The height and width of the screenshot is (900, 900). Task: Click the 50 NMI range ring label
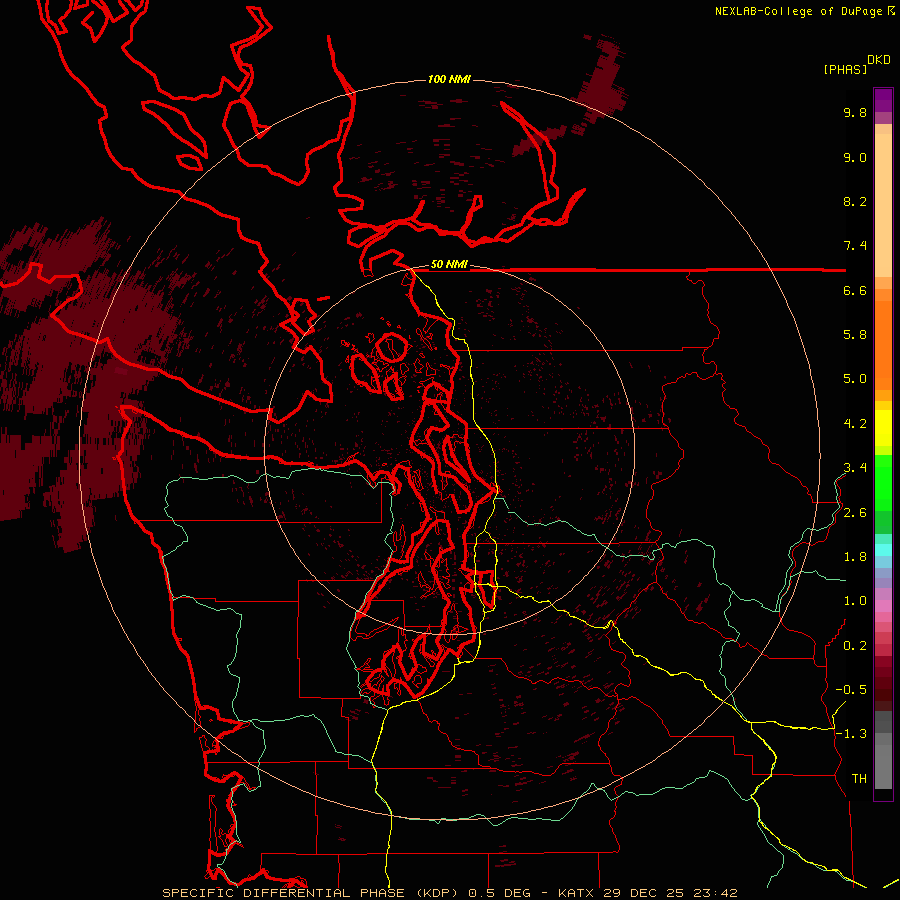(x=449, y=265)
